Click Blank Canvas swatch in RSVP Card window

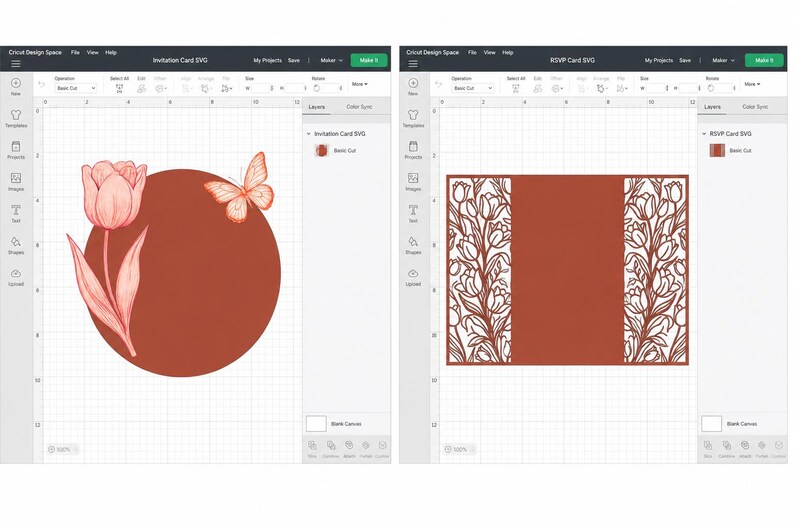(711, 424)
